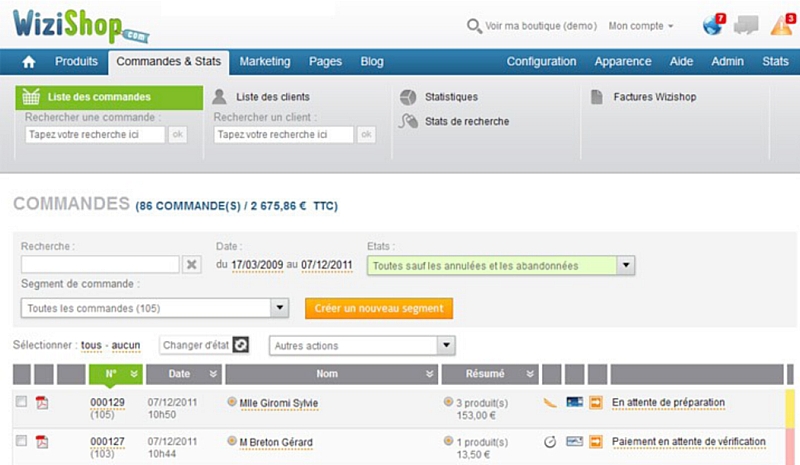Tick the checkbox for order 000129

coord(21,402)
